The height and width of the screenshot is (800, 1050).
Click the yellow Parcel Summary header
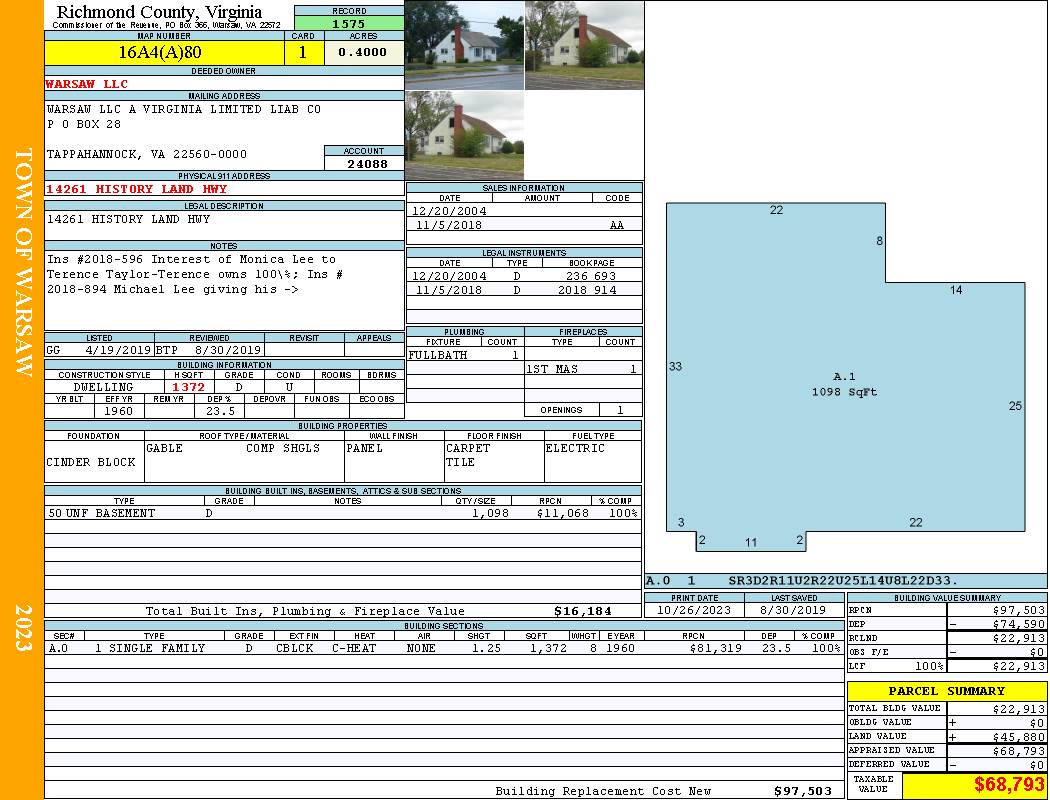(x=946, y=691)
